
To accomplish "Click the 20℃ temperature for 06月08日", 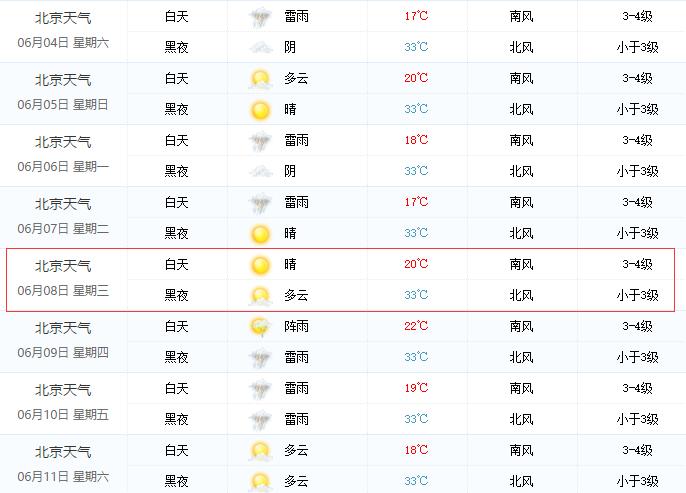I will click(x=416, y=264).
